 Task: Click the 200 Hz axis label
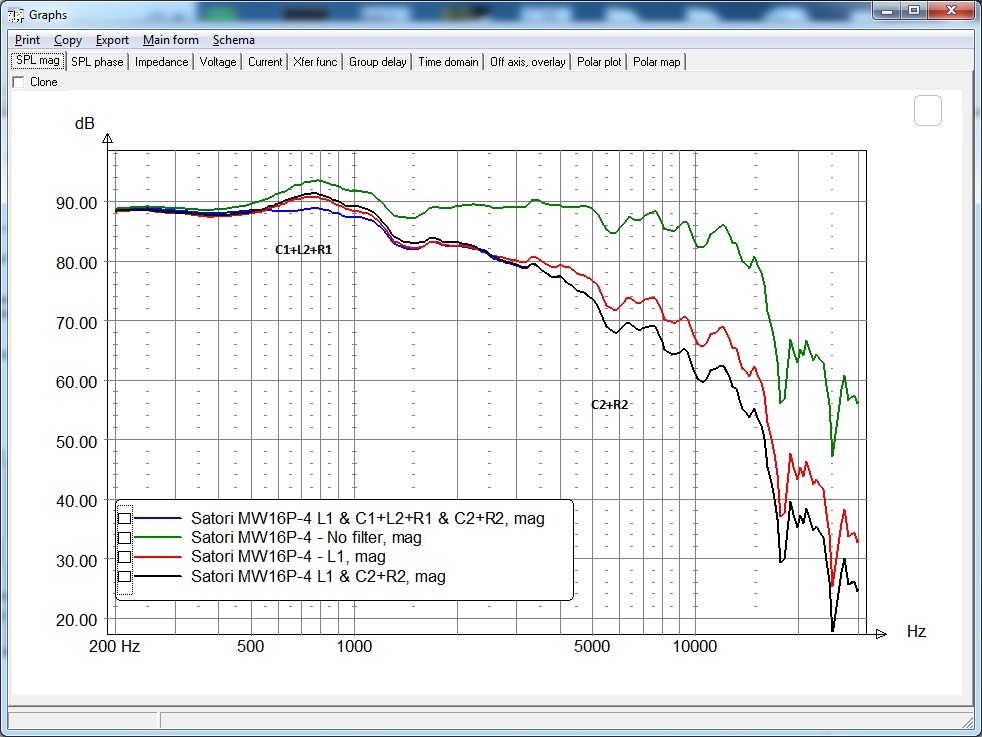coord(114,646)
